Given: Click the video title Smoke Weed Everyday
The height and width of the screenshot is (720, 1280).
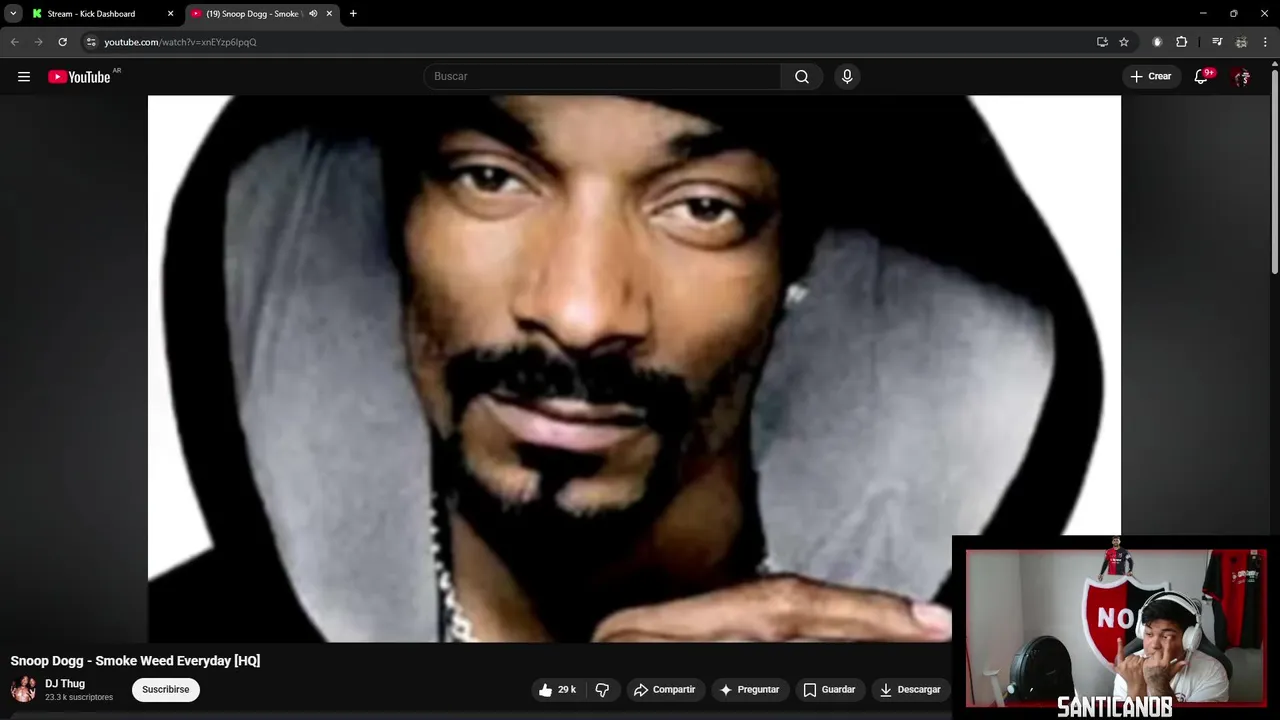Looking at the screenshot, I should pos(135,661).
